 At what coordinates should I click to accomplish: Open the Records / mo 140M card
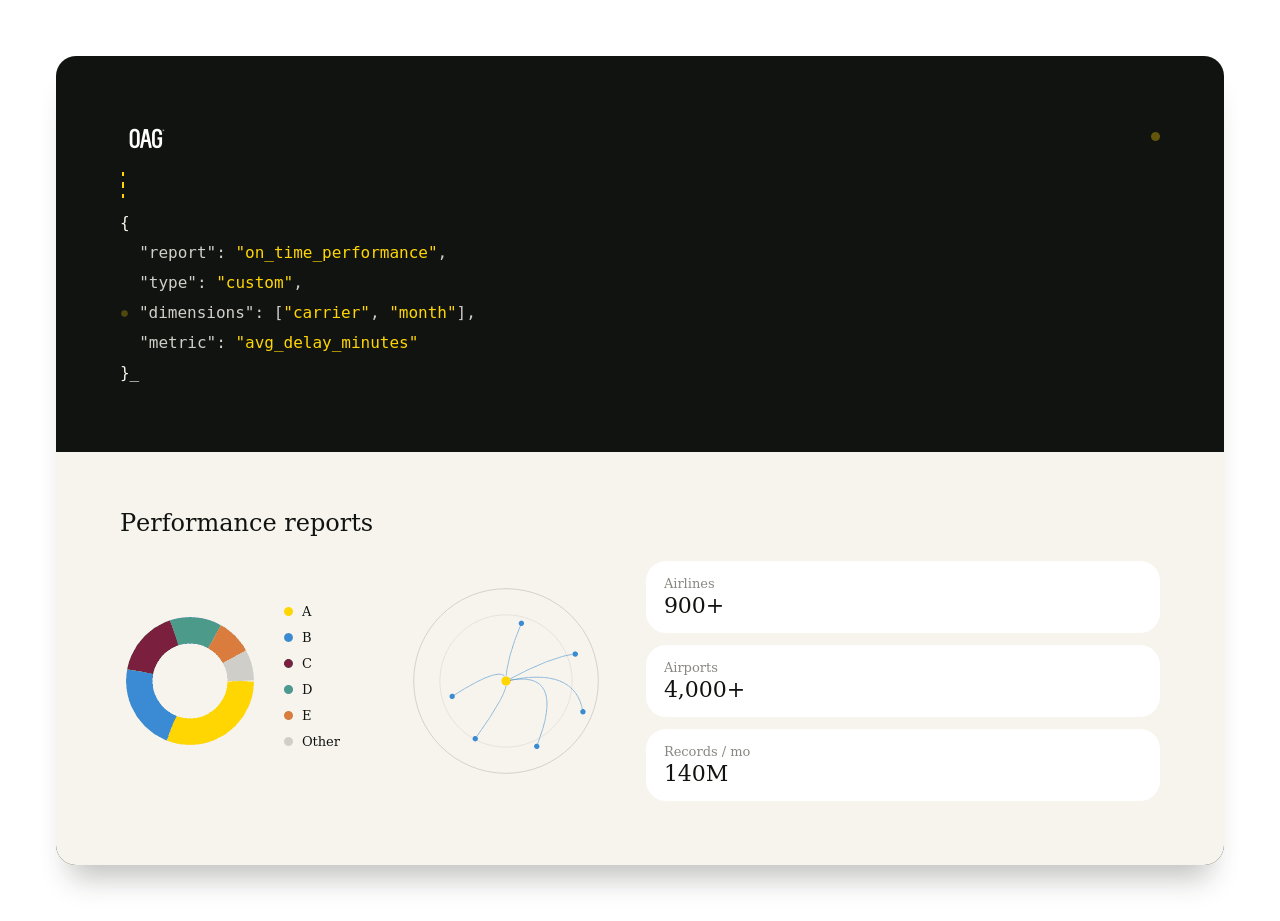903,765
